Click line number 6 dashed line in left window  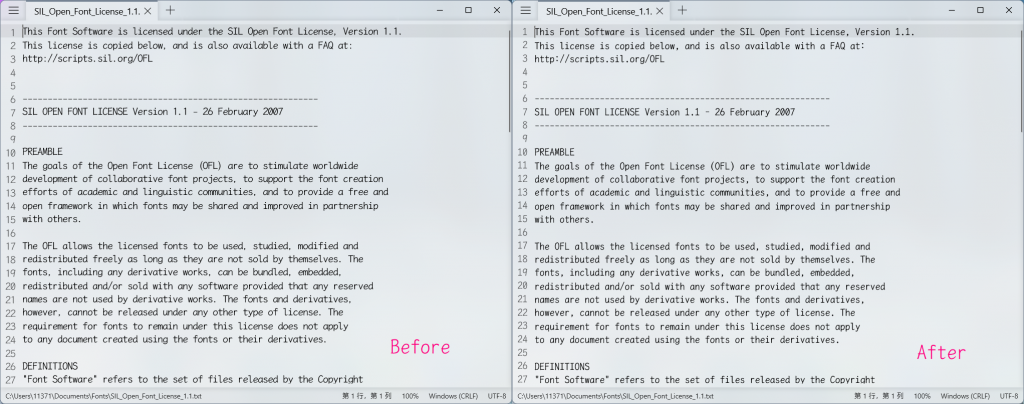tap(170, 99)
